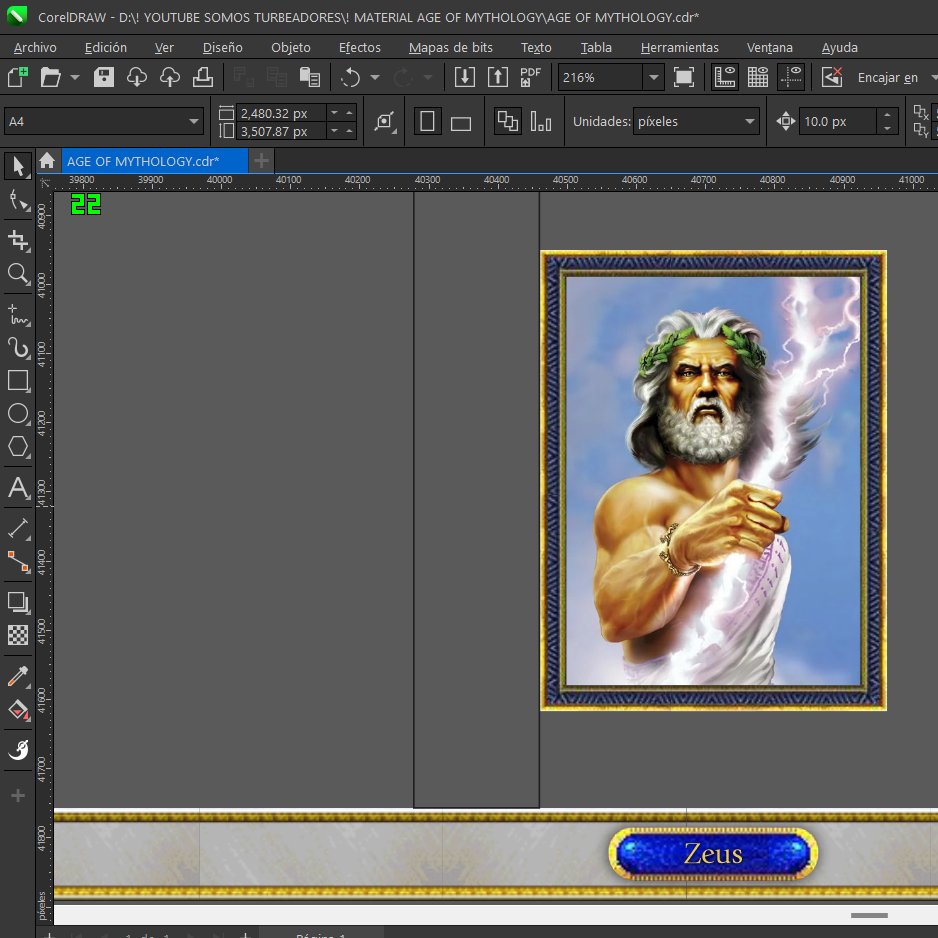Viewport: 938px width, 938px height.
Task: Select the Rectangle tool
Action: pos(18,380)
